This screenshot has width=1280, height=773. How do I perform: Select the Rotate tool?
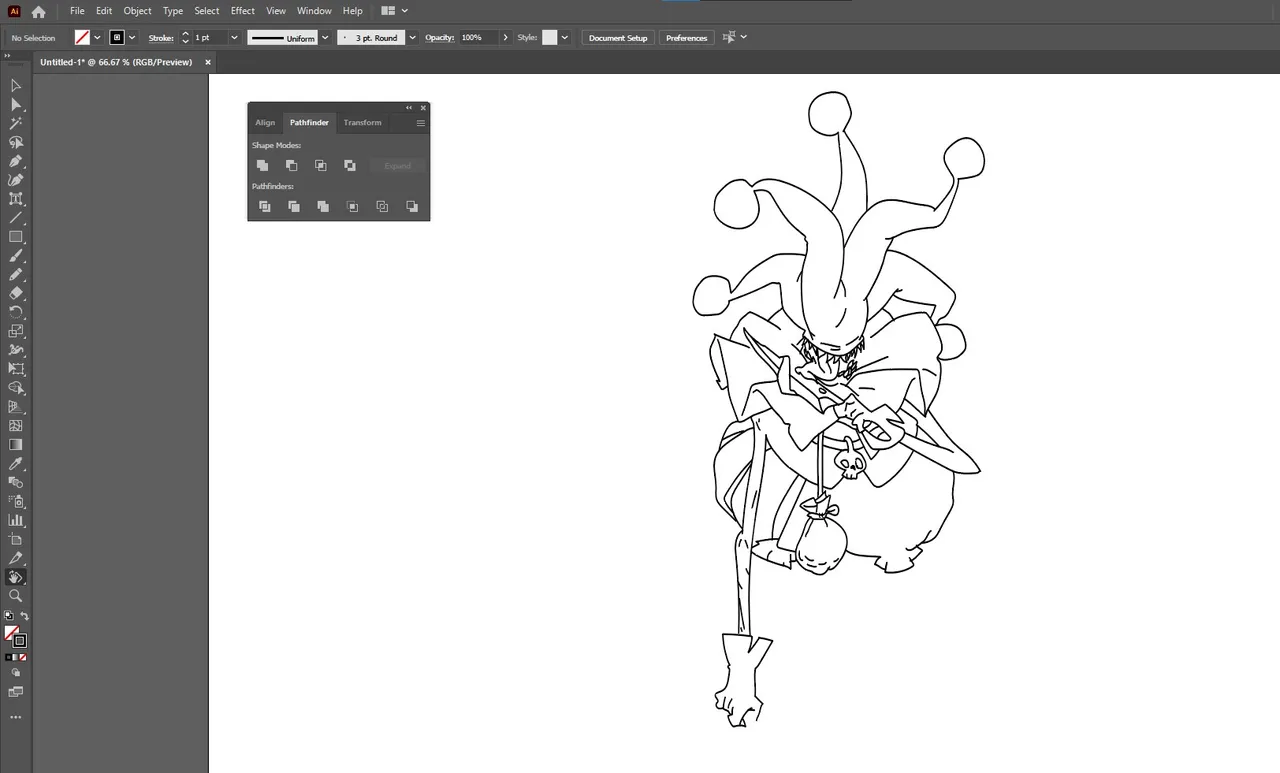(x=16, y=312)
